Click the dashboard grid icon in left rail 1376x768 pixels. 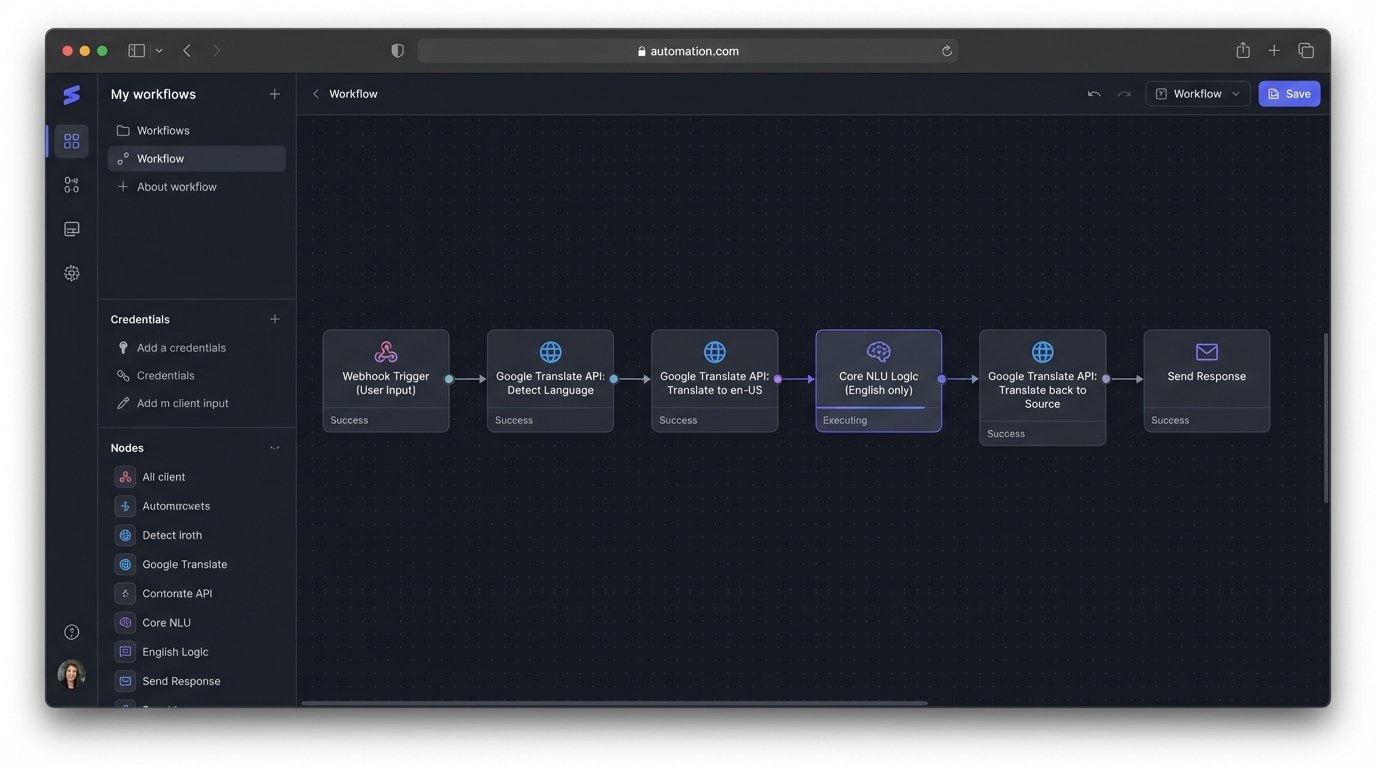(x=71, y=141)
